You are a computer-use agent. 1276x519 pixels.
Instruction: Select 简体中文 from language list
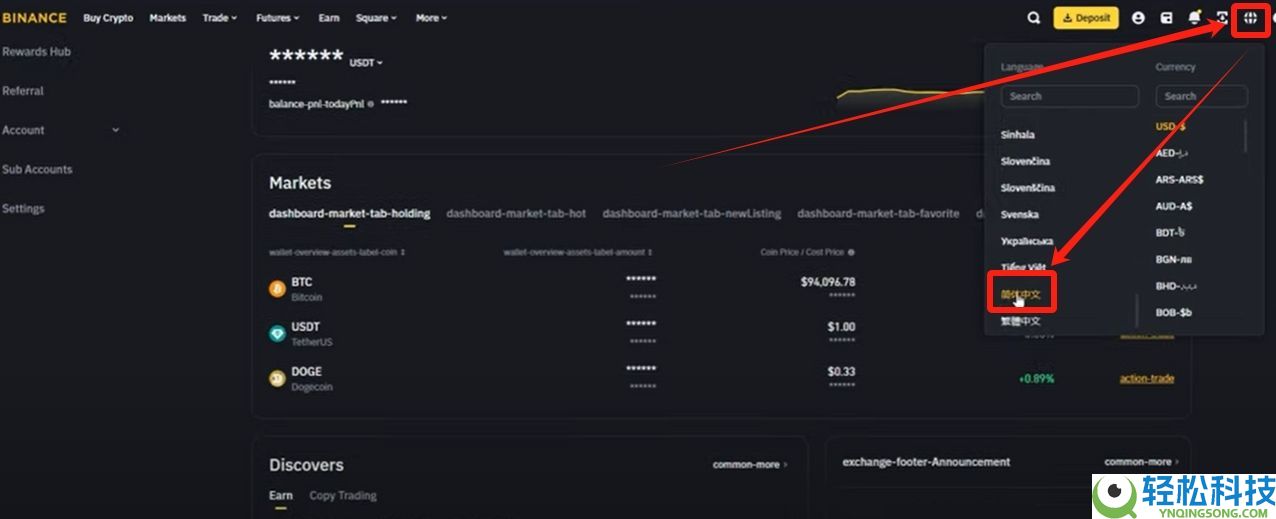pyautogui.click(x=1021, y=296)
